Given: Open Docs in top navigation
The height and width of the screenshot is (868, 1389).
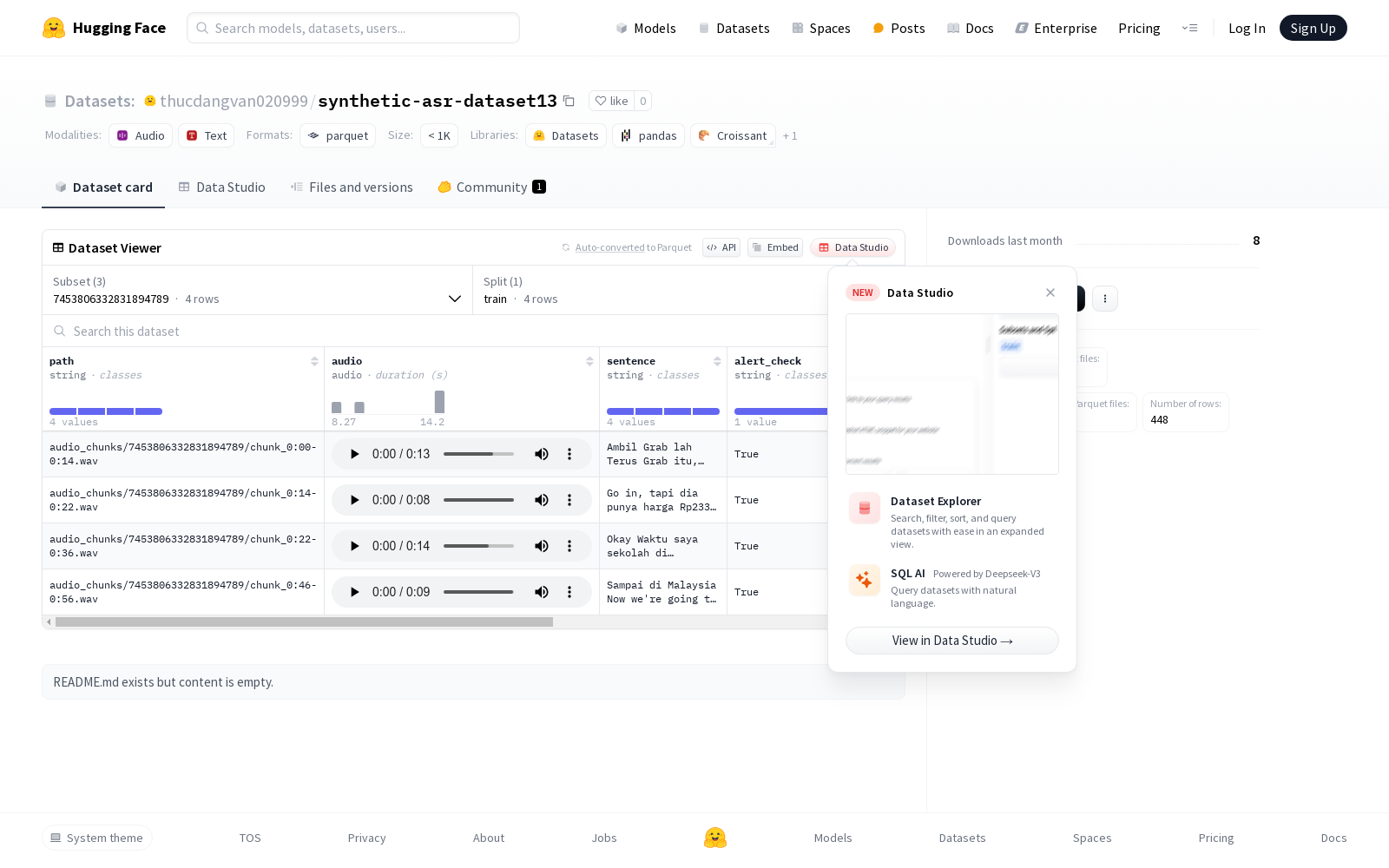Looking at the screenshot, I should 970,28.
